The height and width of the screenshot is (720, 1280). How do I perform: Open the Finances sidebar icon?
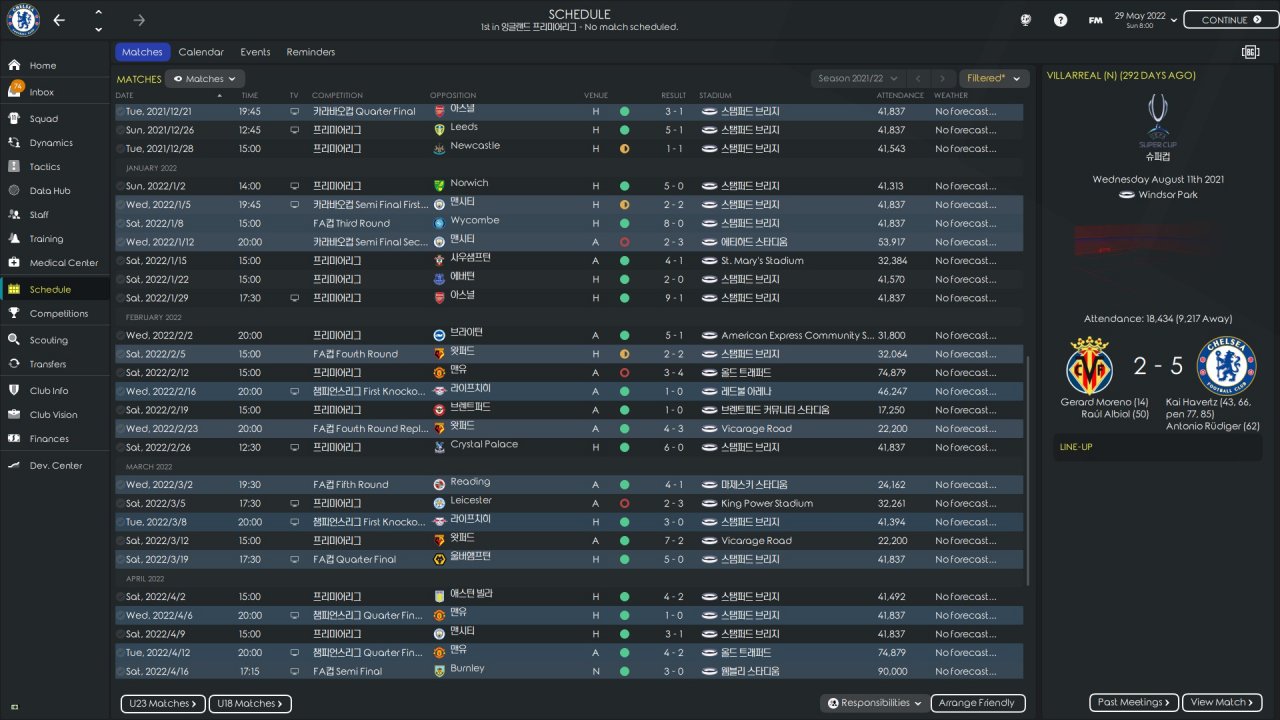(14, 438)
